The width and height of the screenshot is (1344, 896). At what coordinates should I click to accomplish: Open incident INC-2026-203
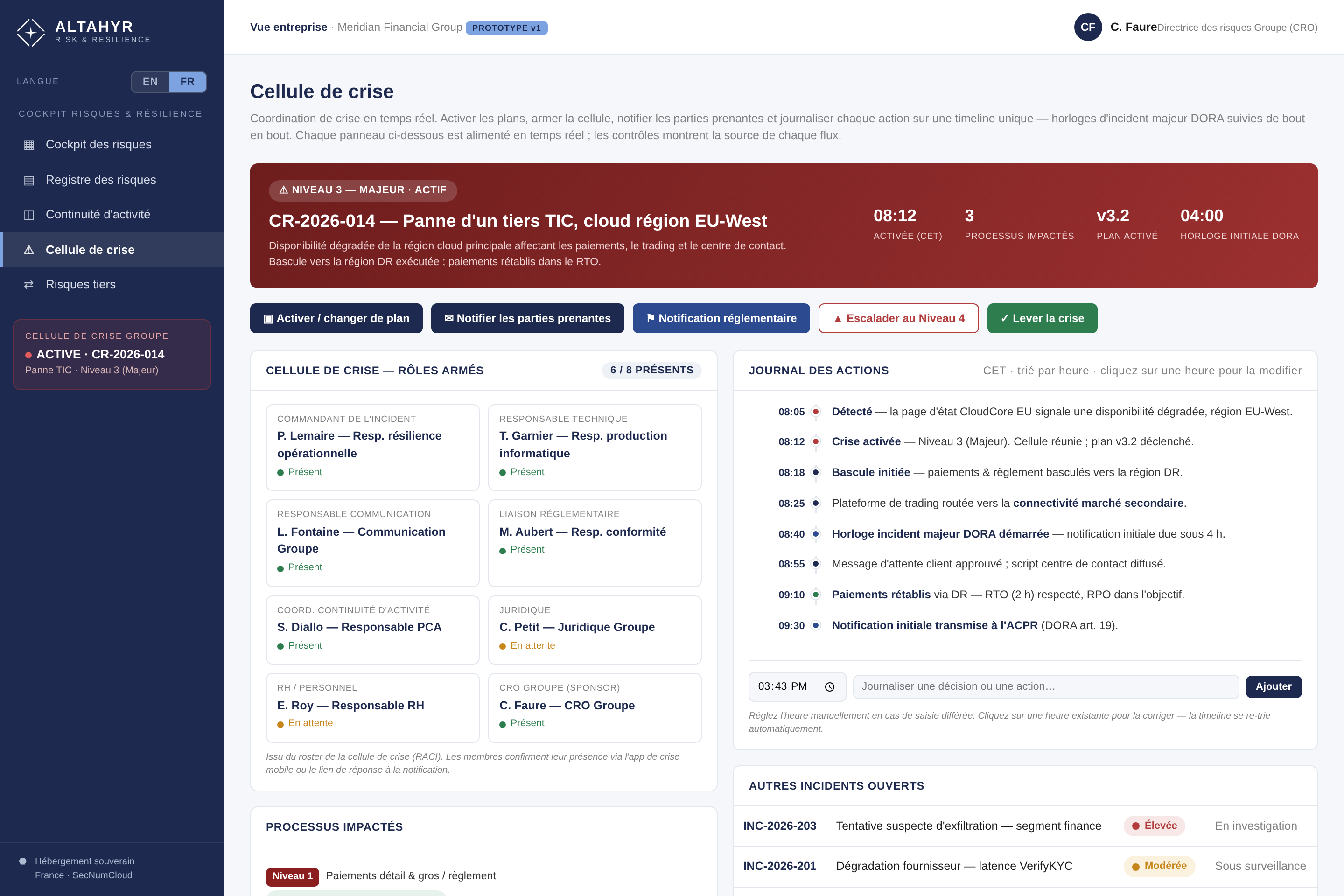[x=1025, y=826]
